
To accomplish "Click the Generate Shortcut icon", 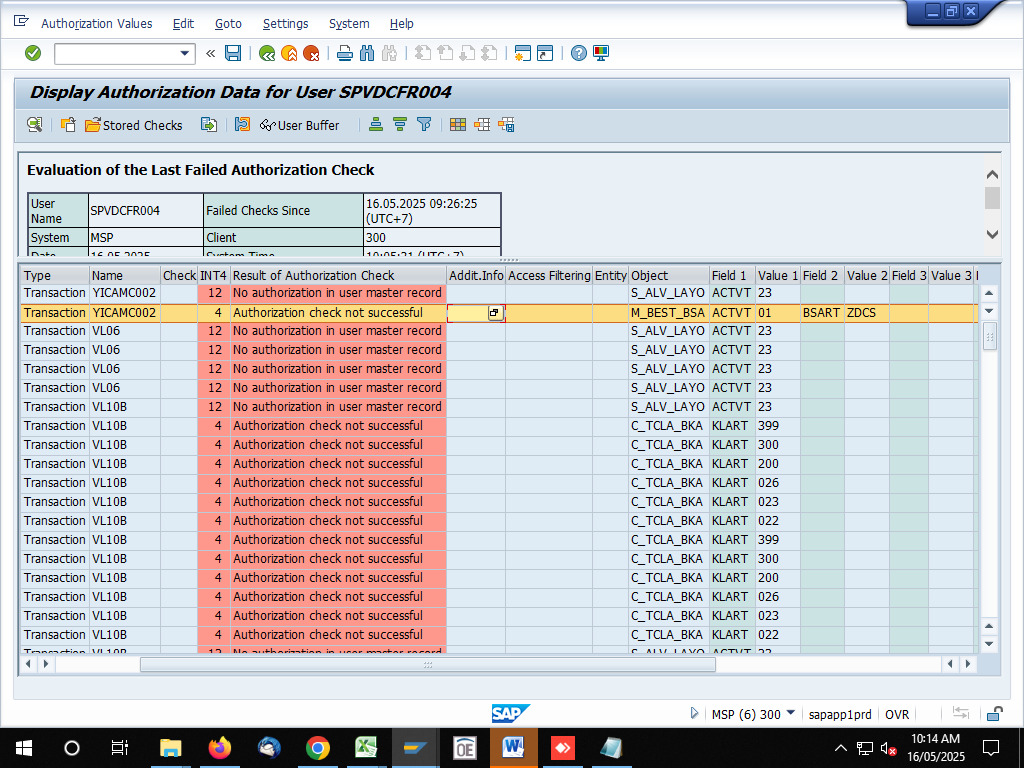I will point(545,54).
